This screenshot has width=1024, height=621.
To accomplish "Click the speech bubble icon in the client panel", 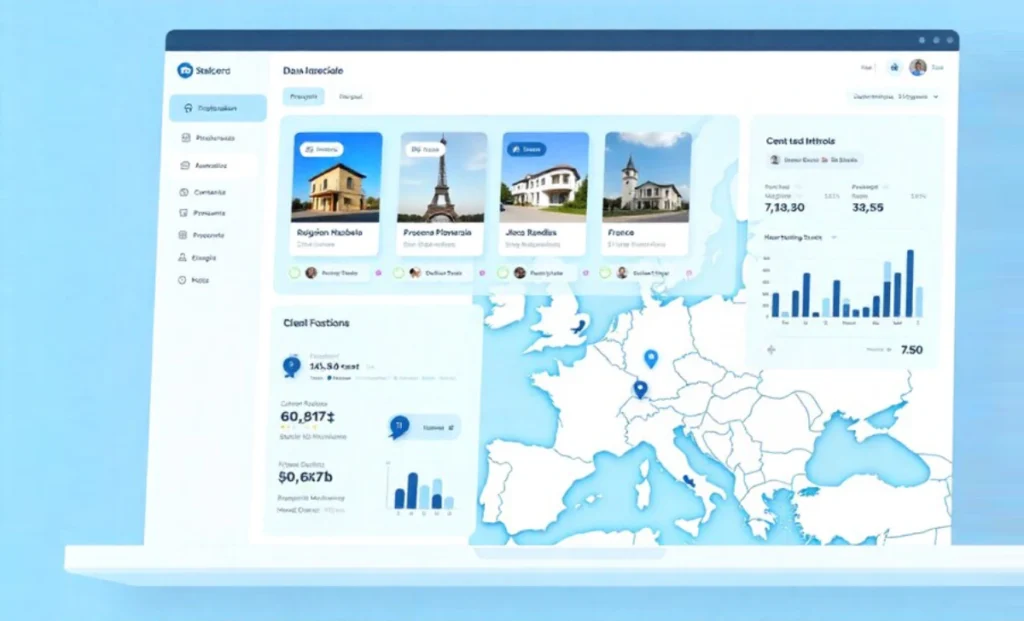I will [399, 427].
